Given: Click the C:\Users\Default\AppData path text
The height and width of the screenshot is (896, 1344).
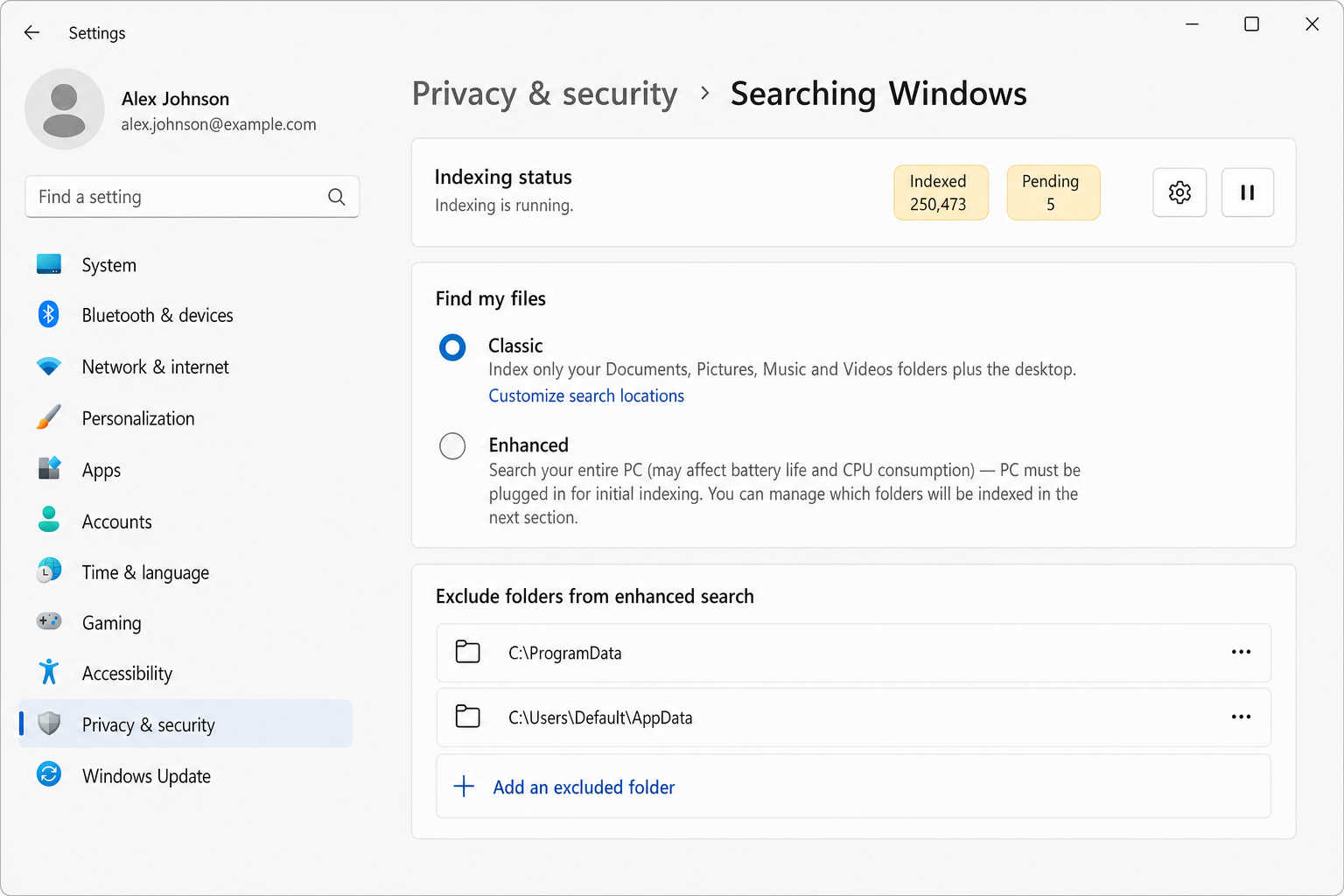Looking at the screenshot, I should tap(600, 717).
